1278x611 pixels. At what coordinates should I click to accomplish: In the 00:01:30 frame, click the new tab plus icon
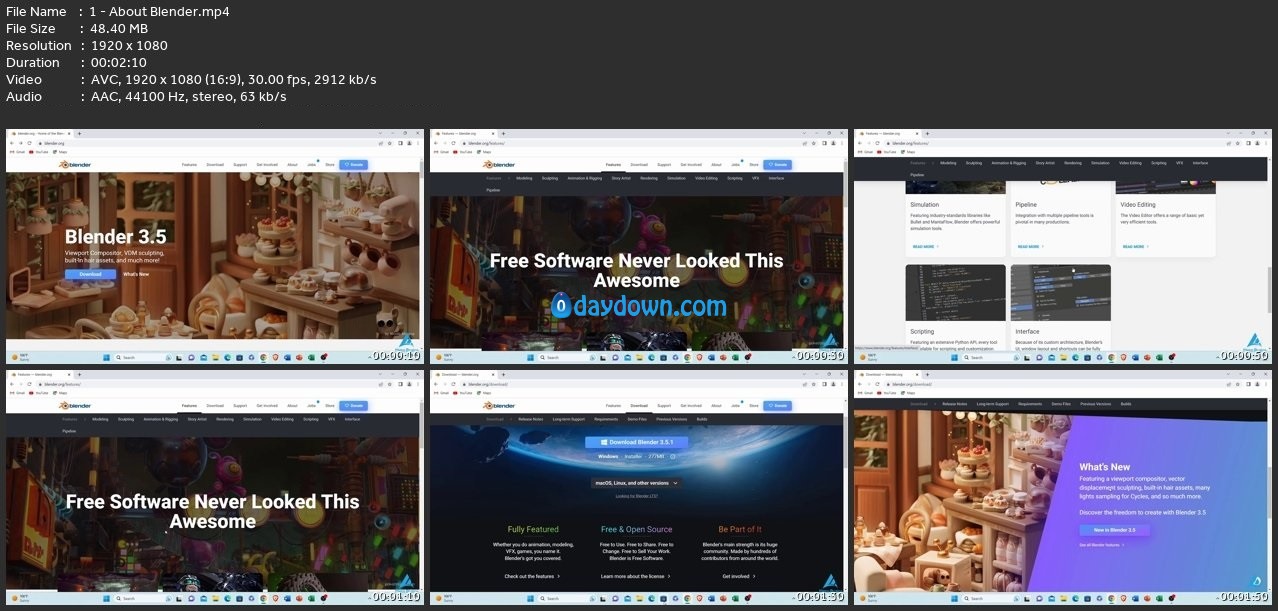pos(504,374)
